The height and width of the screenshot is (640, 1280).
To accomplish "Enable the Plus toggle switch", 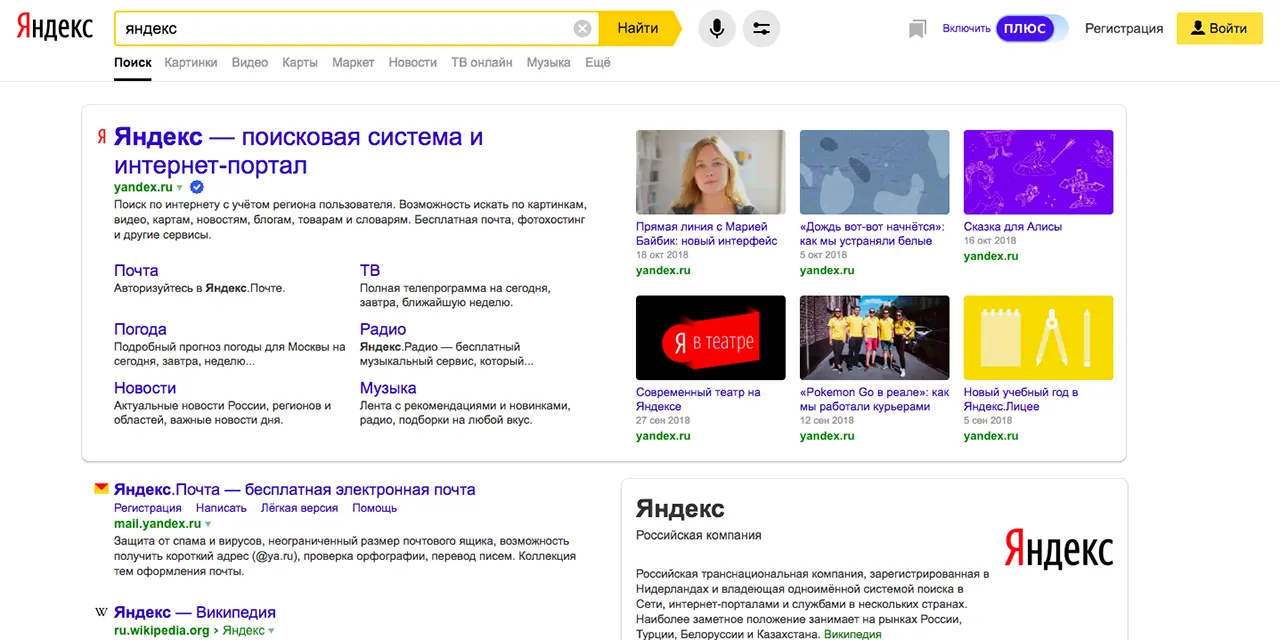I will click(1030, 29).
